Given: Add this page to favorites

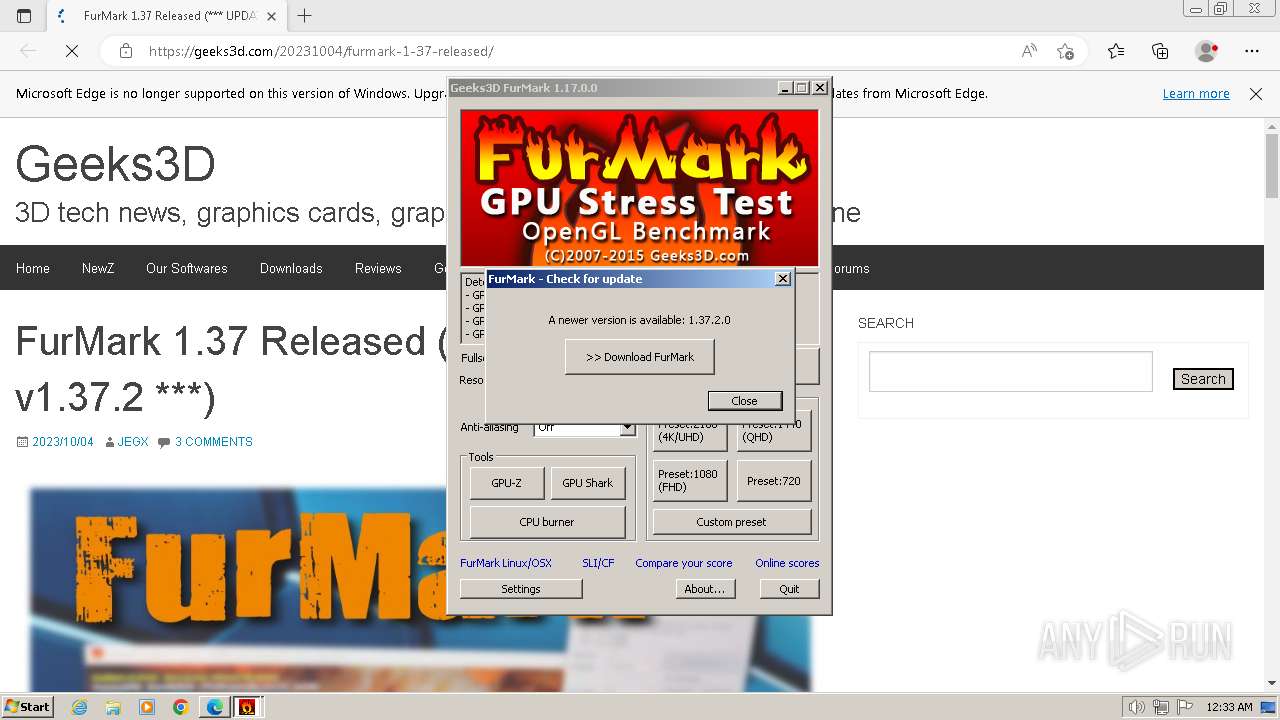Looking at the screenshot, I should pos(1066,51).
